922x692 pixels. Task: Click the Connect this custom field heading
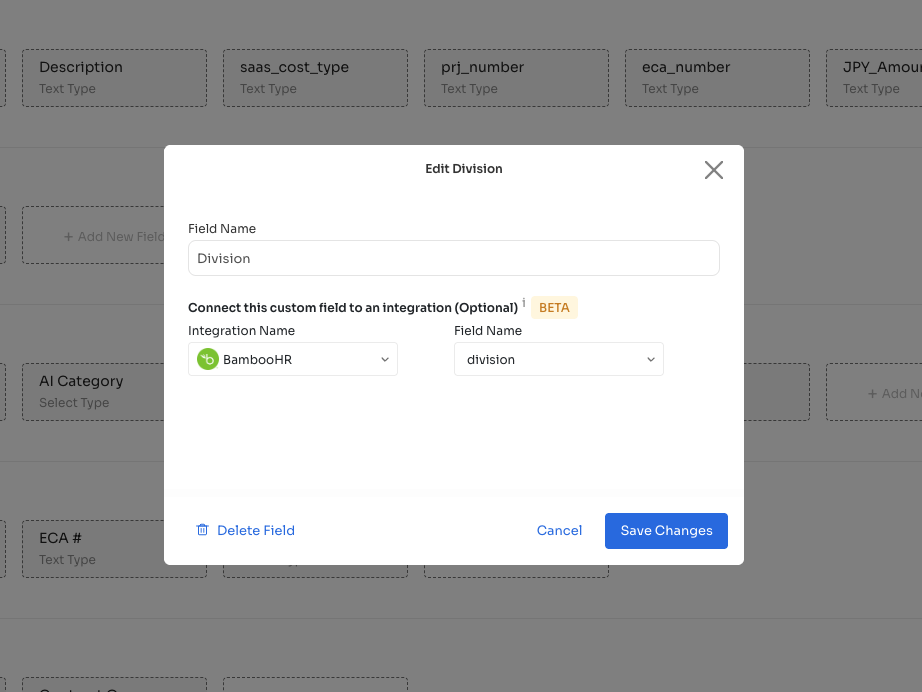(x=353, y=307)
